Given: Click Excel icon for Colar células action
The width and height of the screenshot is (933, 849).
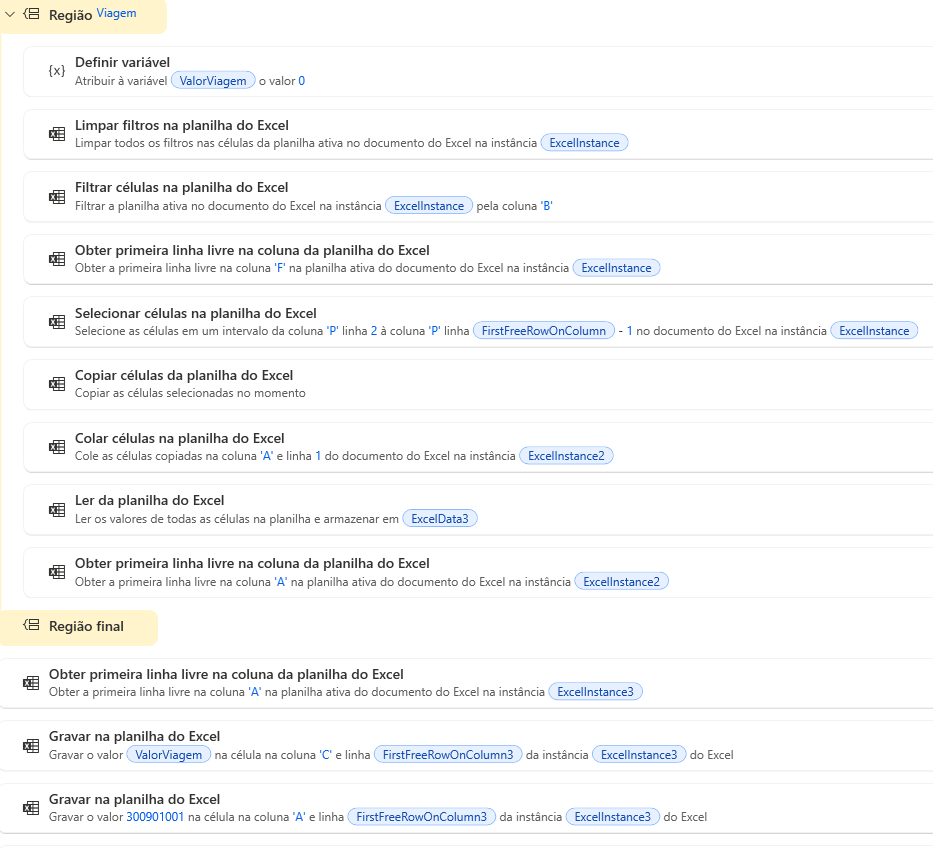Looking at the screenshot, I should click(x=57, y=447).
